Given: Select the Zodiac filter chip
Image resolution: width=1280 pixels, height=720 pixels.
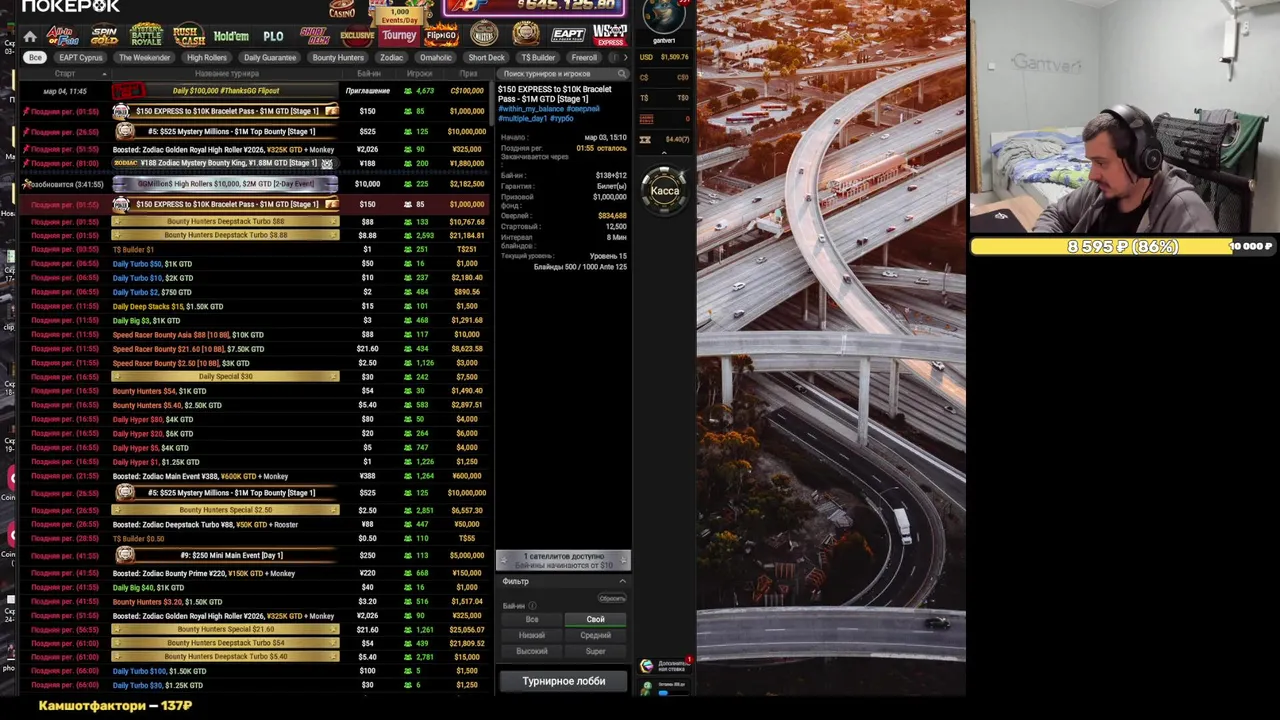Looking at the screenshot, I should point(392,57).
